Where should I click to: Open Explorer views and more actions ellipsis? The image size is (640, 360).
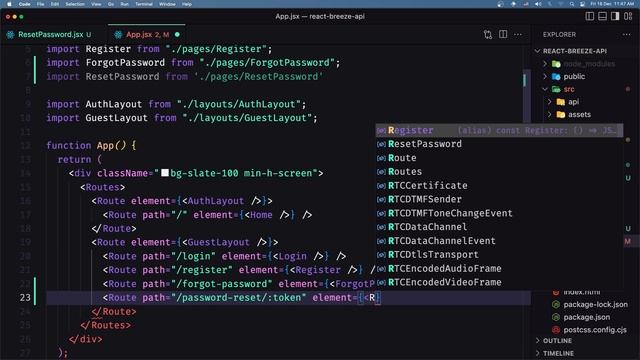pyautogui.click(x=627, y=35)
